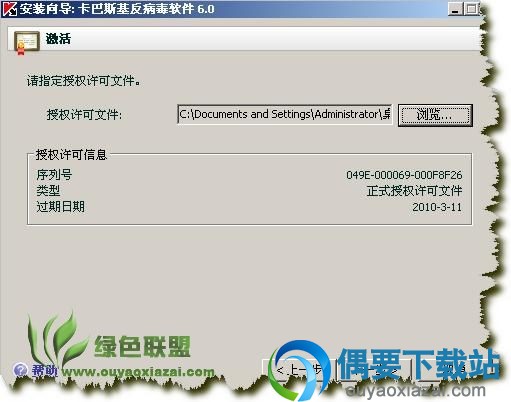
Task: Click the 授权许可信息 group box title
Action: [x=71, y=154]
